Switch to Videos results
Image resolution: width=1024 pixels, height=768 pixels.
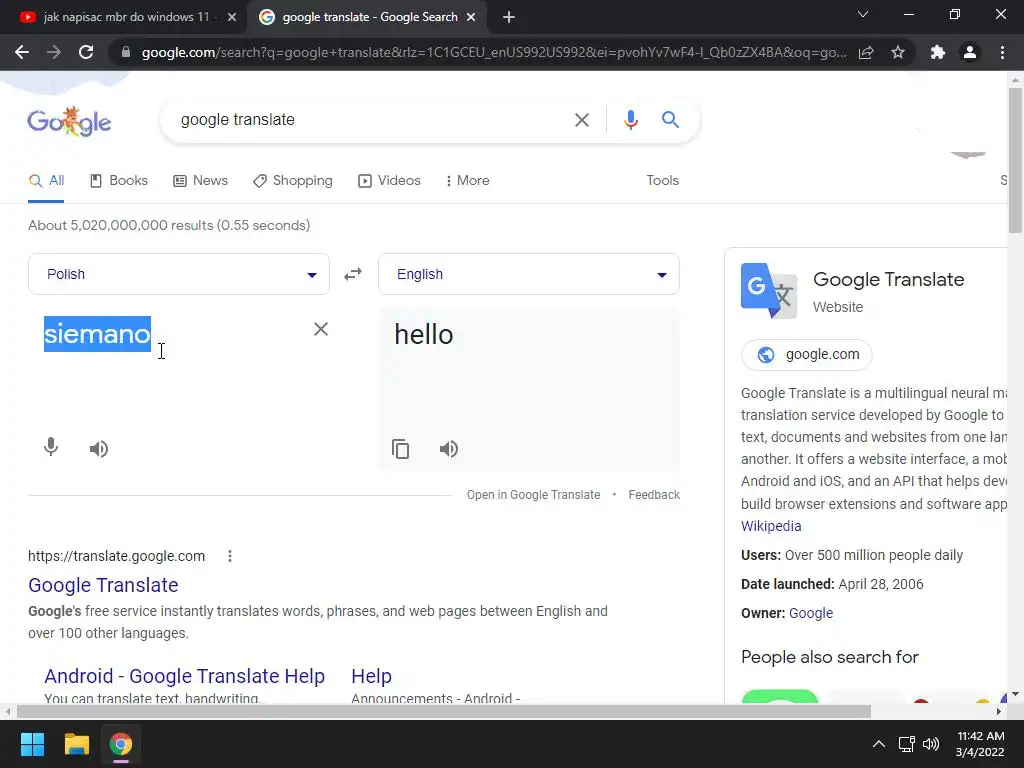(389, 181)
